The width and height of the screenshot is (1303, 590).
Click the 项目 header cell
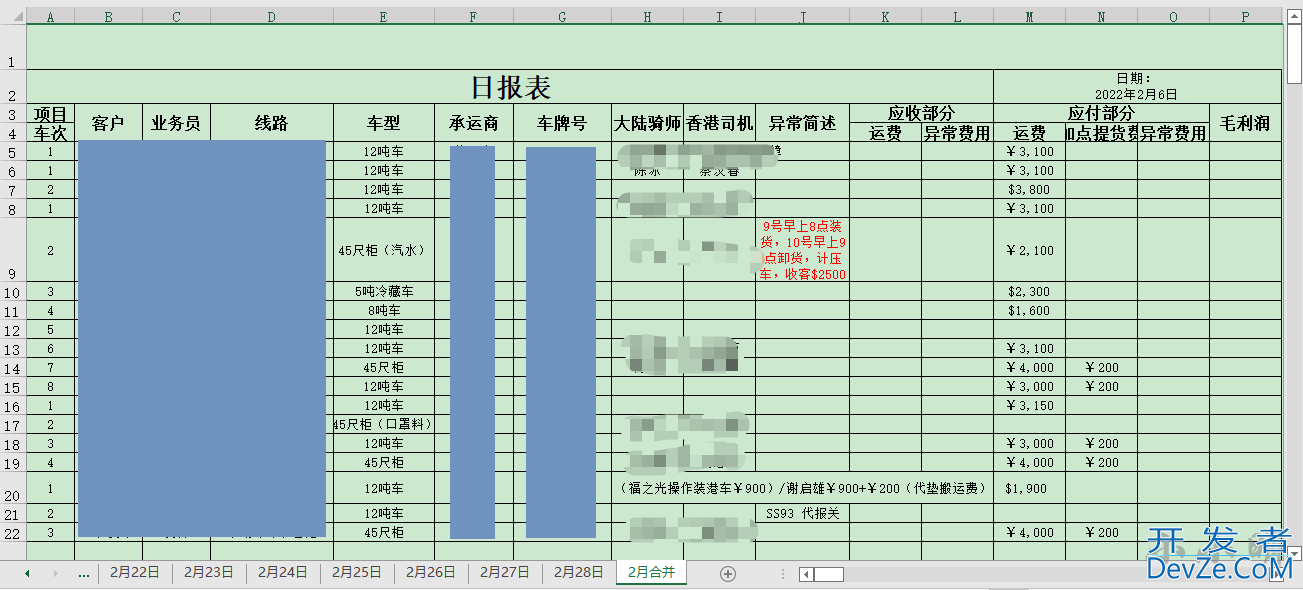pos(50,114)
